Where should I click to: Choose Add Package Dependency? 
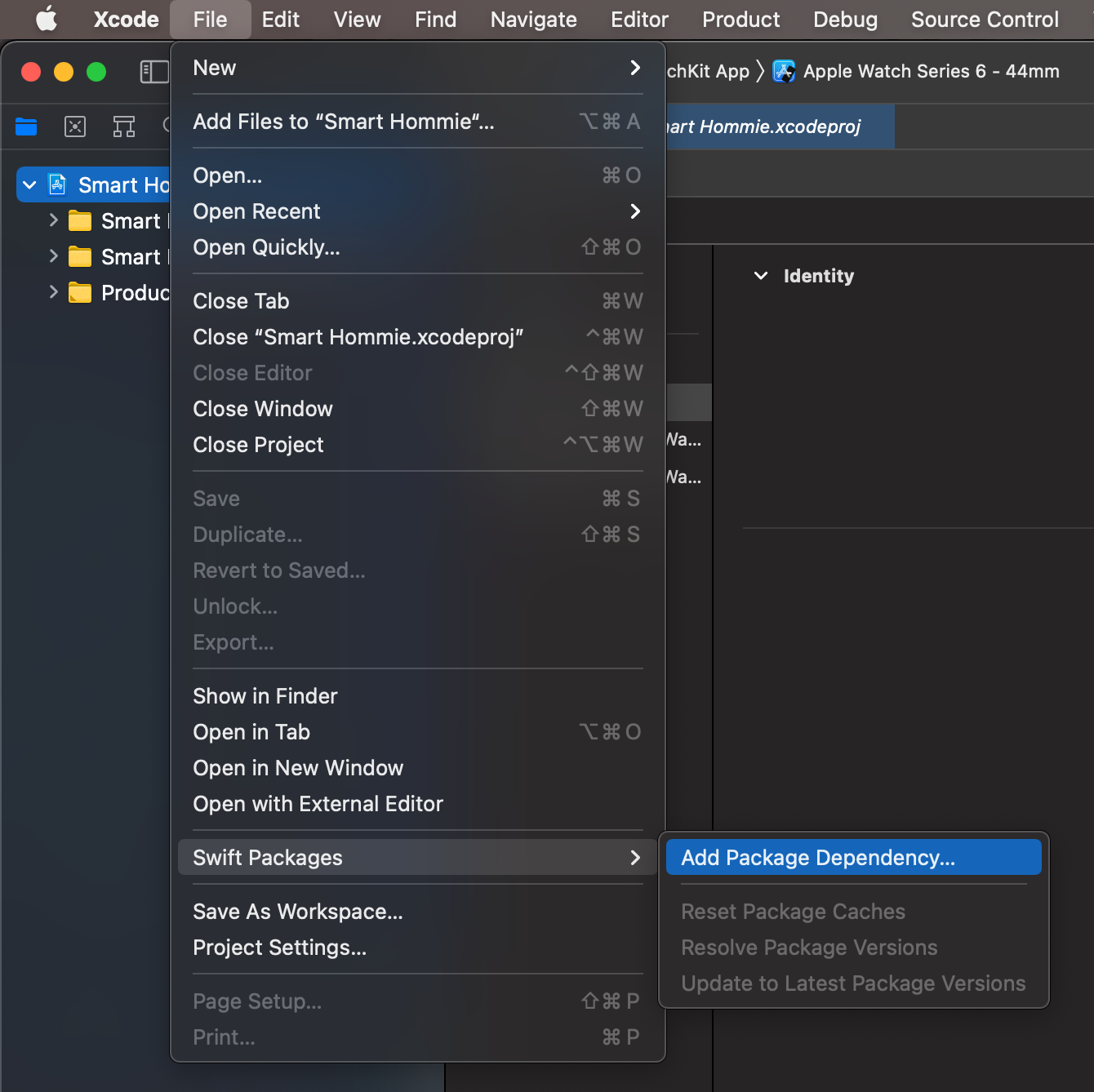(819, 857)
